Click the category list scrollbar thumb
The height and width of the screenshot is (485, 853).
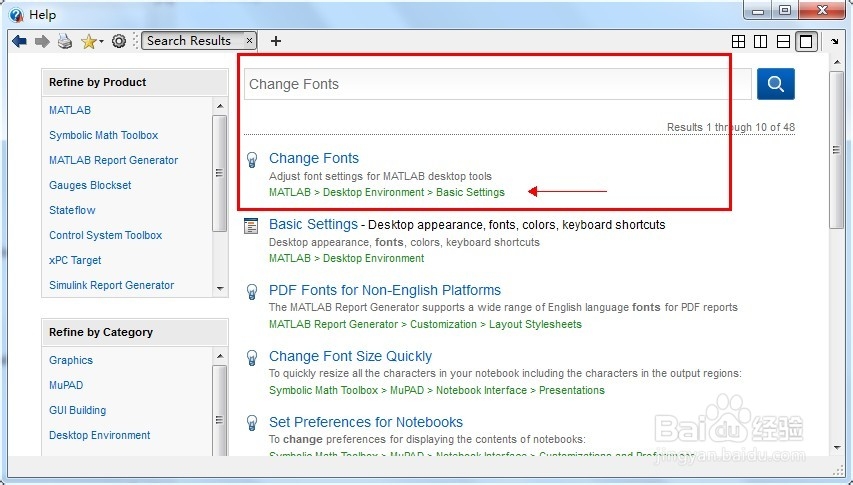point(220,412)
